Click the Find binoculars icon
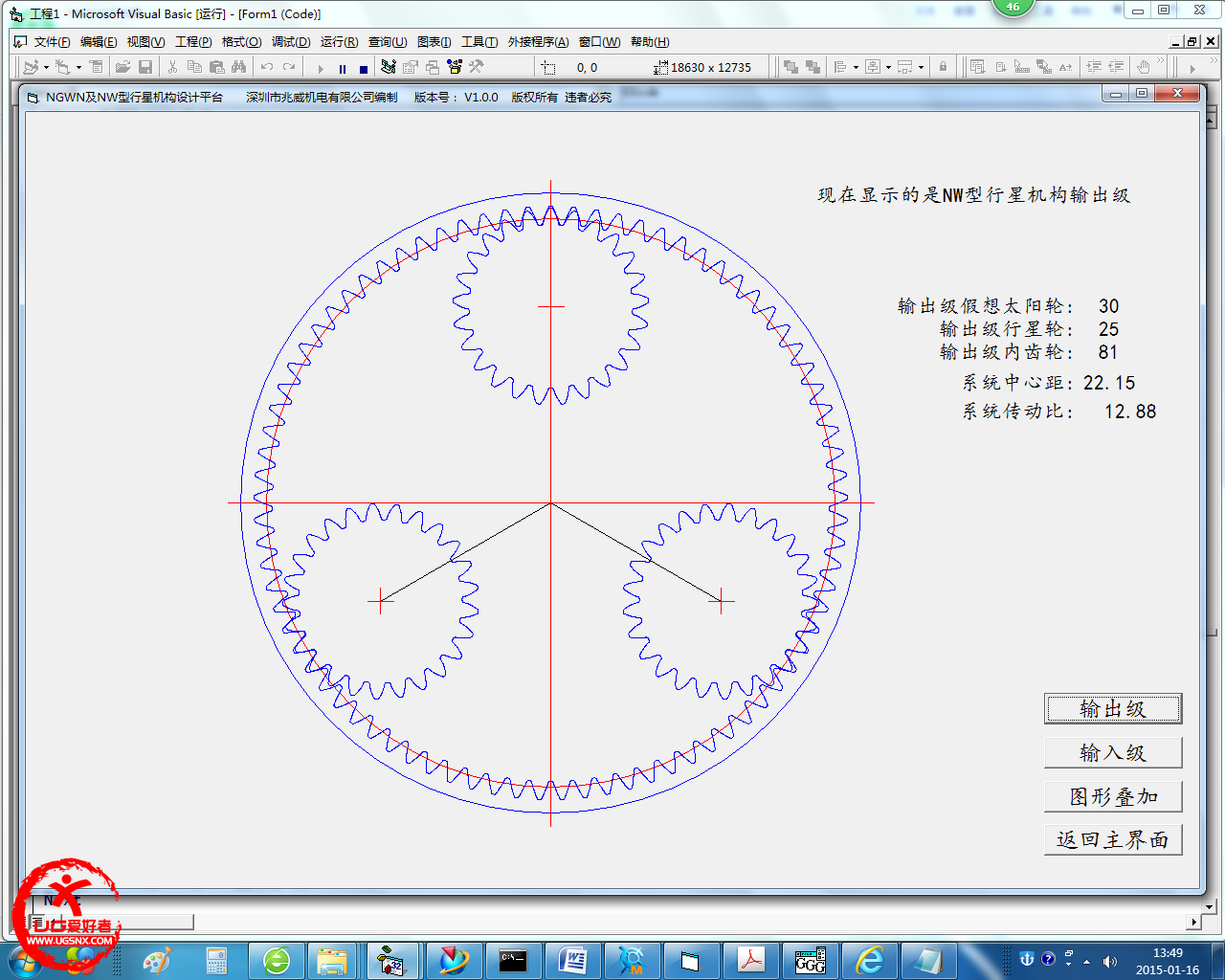The width and height of the screenshot is (1225, 980). click(x=239, y=67)
